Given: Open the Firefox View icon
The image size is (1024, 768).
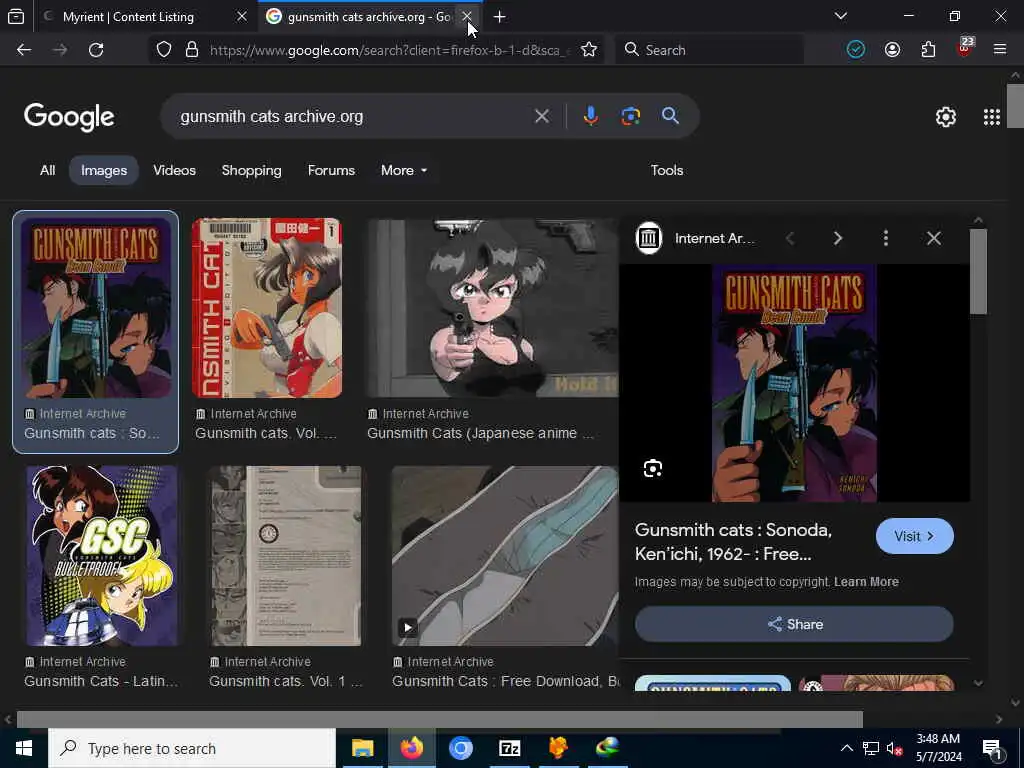Looking at the screenshot, I should point(16,16).
